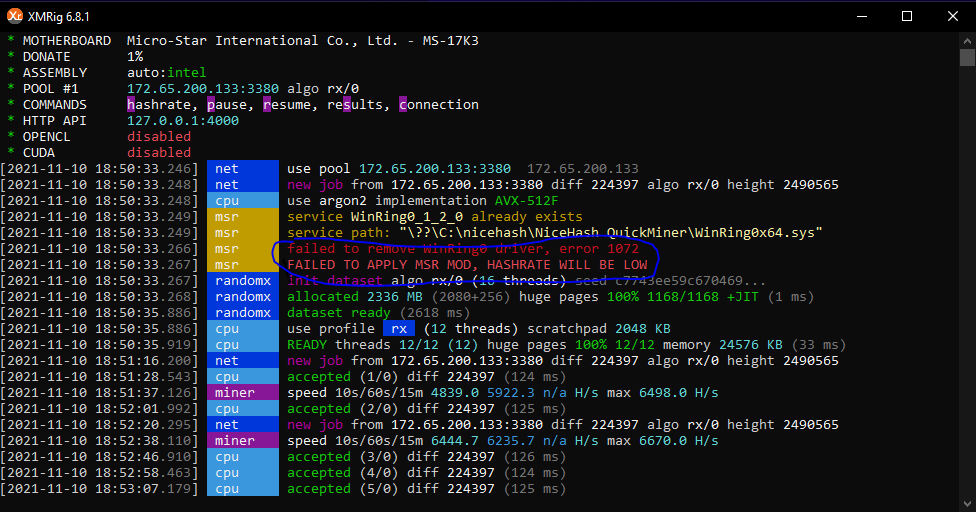
Task: Click the OPENCL disabled status
Action: click(x=159, y=137)
